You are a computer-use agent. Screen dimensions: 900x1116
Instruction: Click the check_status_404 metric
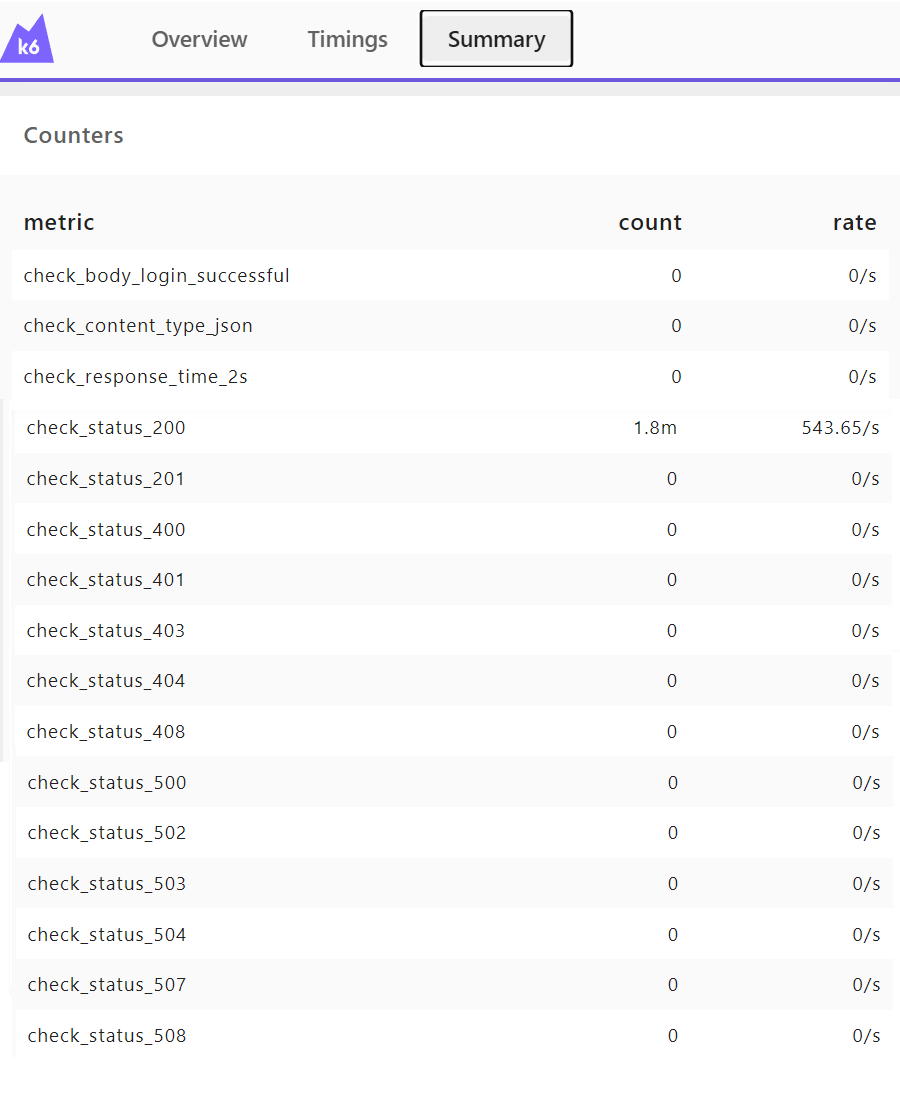click(105, 681)
